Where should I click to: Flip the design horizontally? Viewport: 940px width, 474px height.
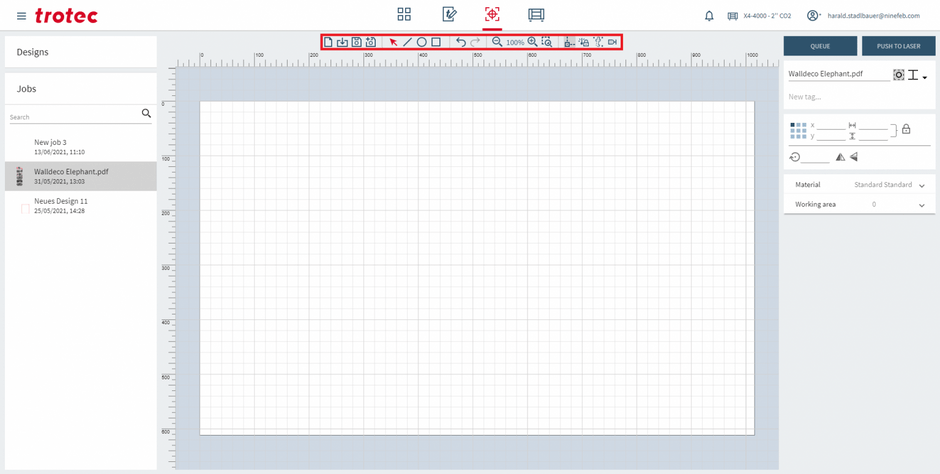[840, 157]
